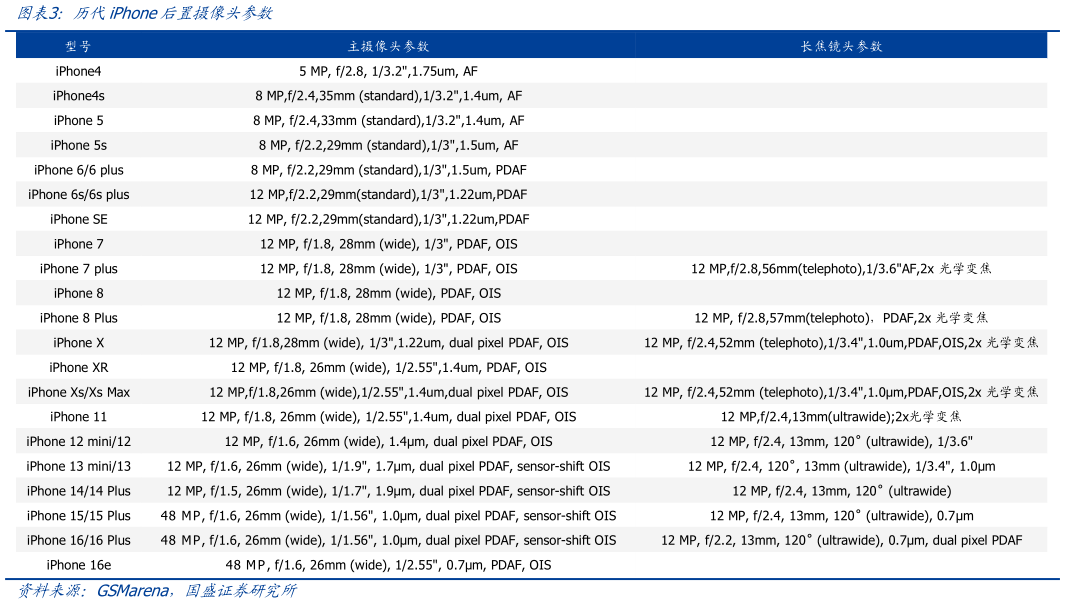Select the iPhone 16/16 Plus ultrawide specs
The width and height of the screenshot is (1065, 604).
coord(841,540)
